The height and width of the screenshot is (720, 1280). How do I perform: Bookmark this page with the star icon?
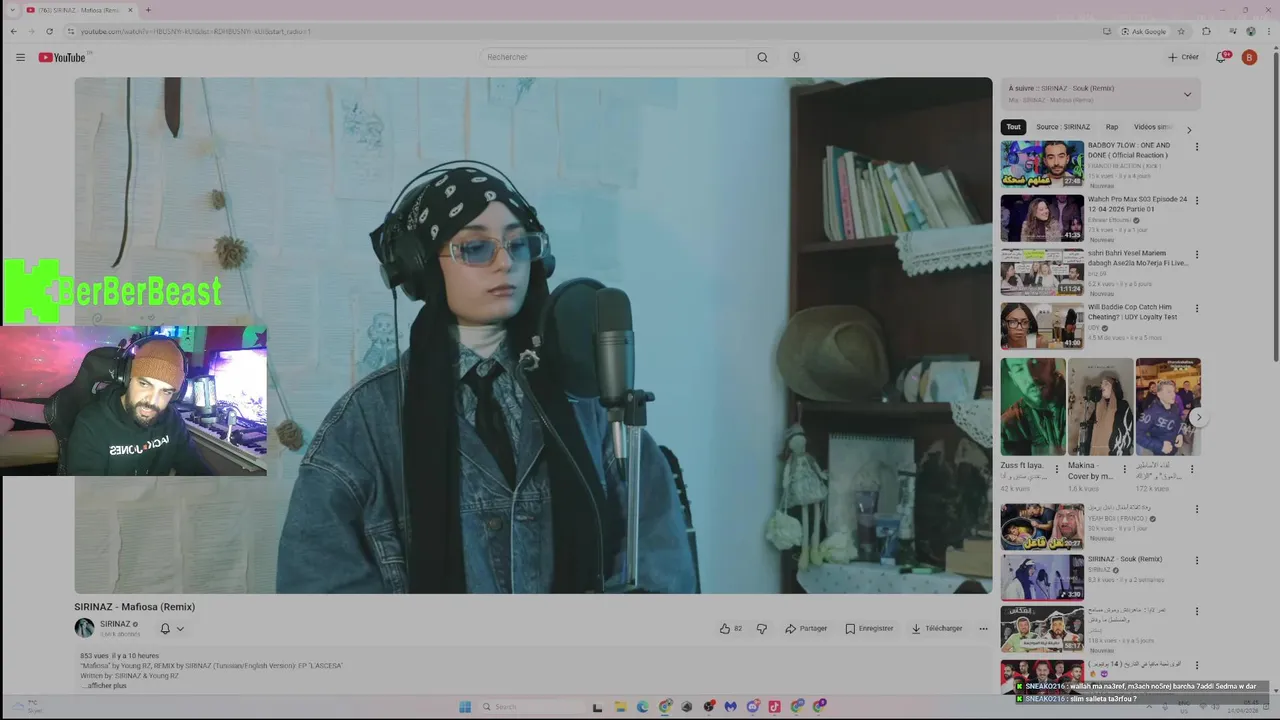pos(1181,31)
